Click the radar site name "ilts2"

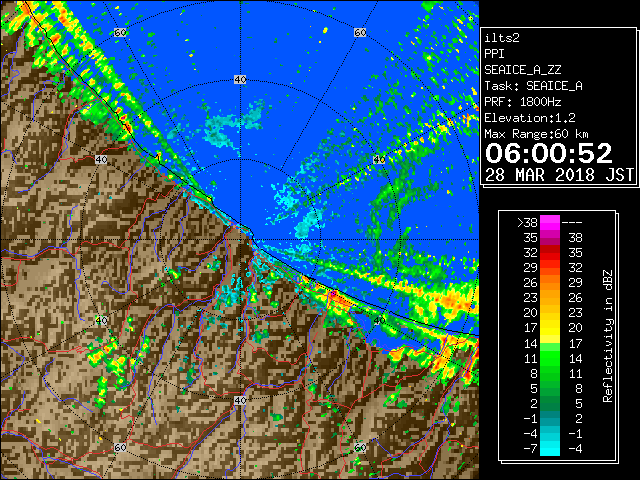tap(502, 38)
